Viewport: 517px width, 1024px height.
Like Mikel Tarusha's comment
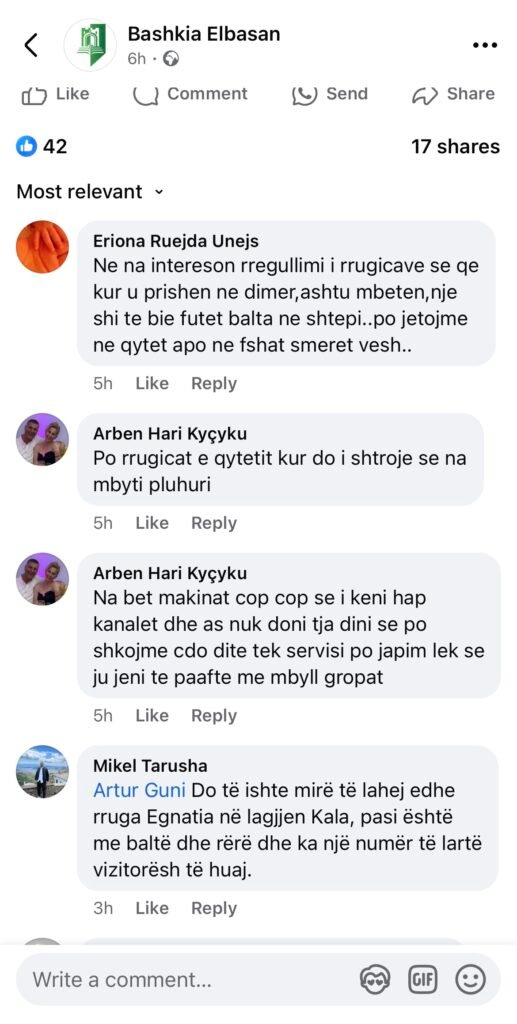152,908
